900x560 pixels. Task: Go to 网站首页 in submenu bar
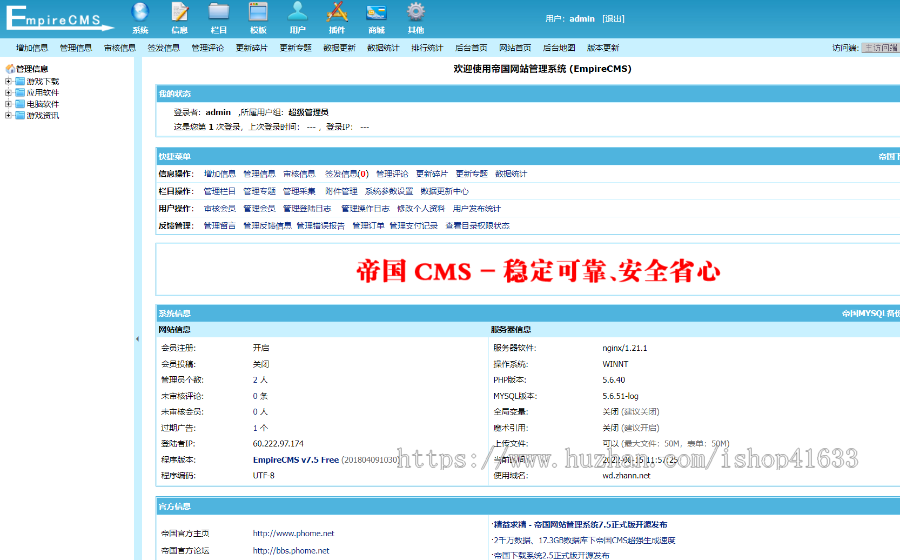pyautogui.click(x=515, y=48)
